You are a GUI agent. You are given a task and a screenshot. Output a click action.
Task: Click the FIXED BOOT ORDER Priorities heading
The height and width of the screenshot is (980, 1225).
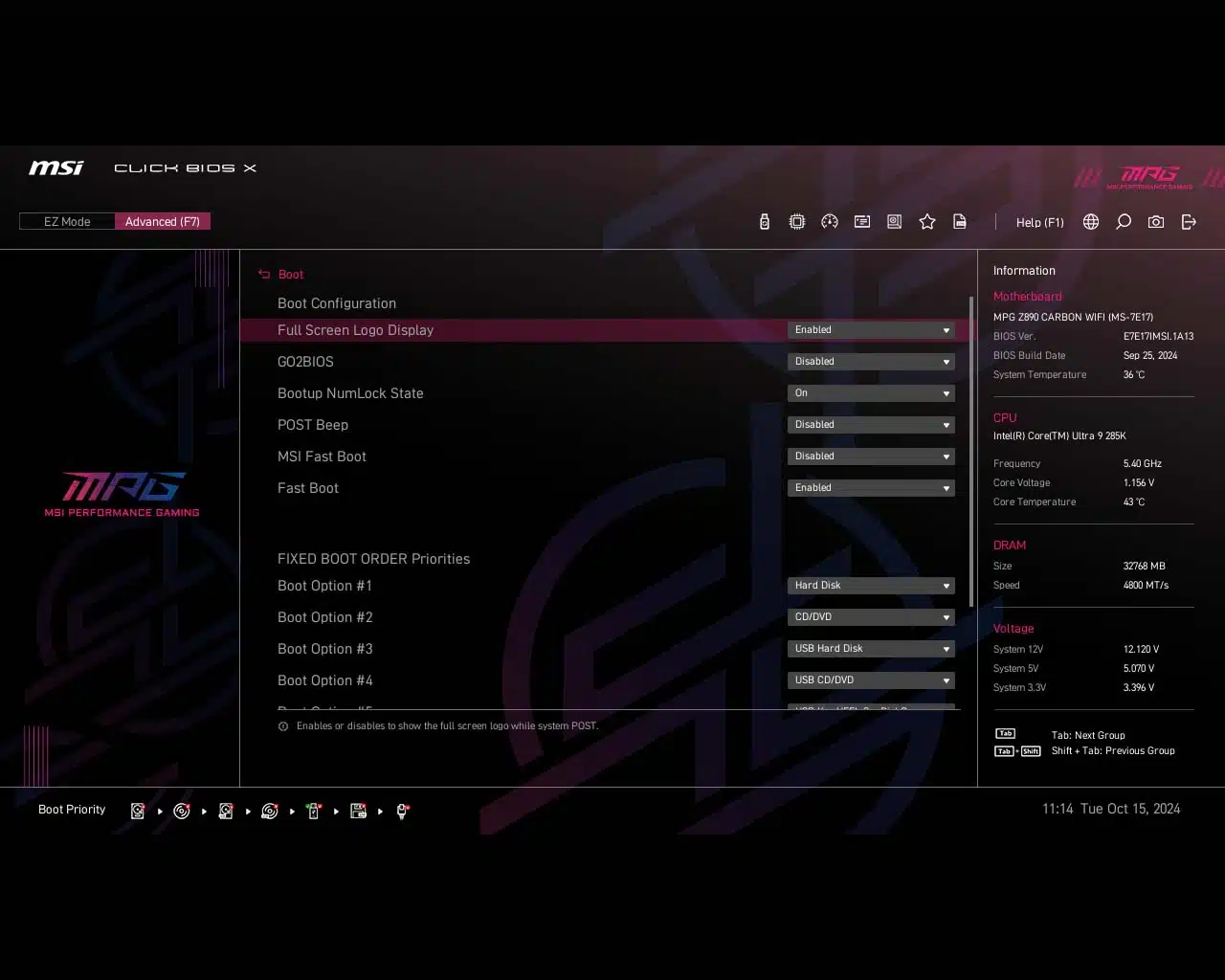pyautogui.click(x=373, y=559)
